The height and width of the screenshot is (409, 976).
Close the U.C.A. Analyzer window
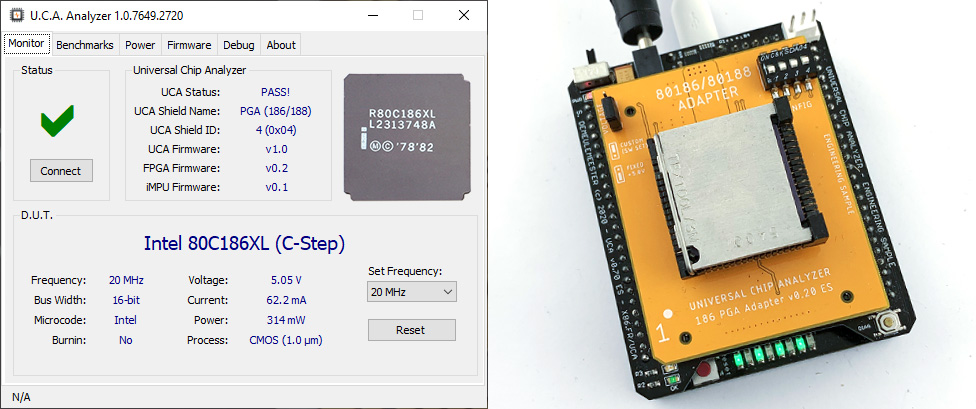point(464,16)
